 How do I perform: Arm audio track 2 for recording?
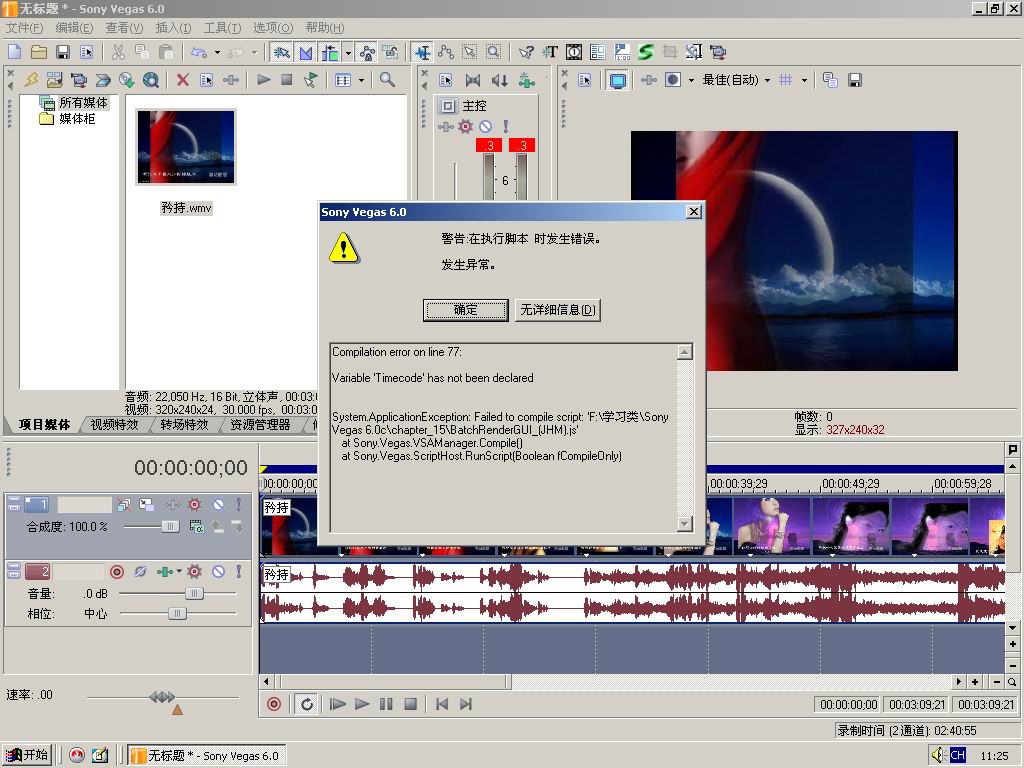pyautogui.click(x=117, y=572)
